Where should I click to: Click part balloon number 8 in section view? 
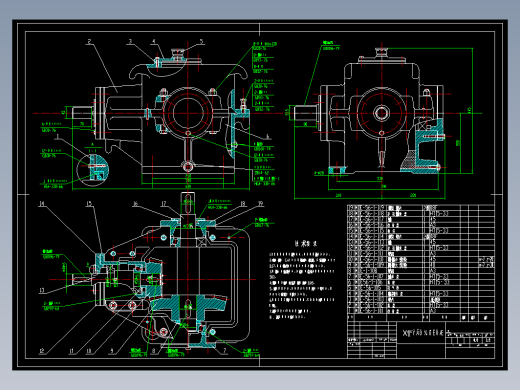coord(154,351)
